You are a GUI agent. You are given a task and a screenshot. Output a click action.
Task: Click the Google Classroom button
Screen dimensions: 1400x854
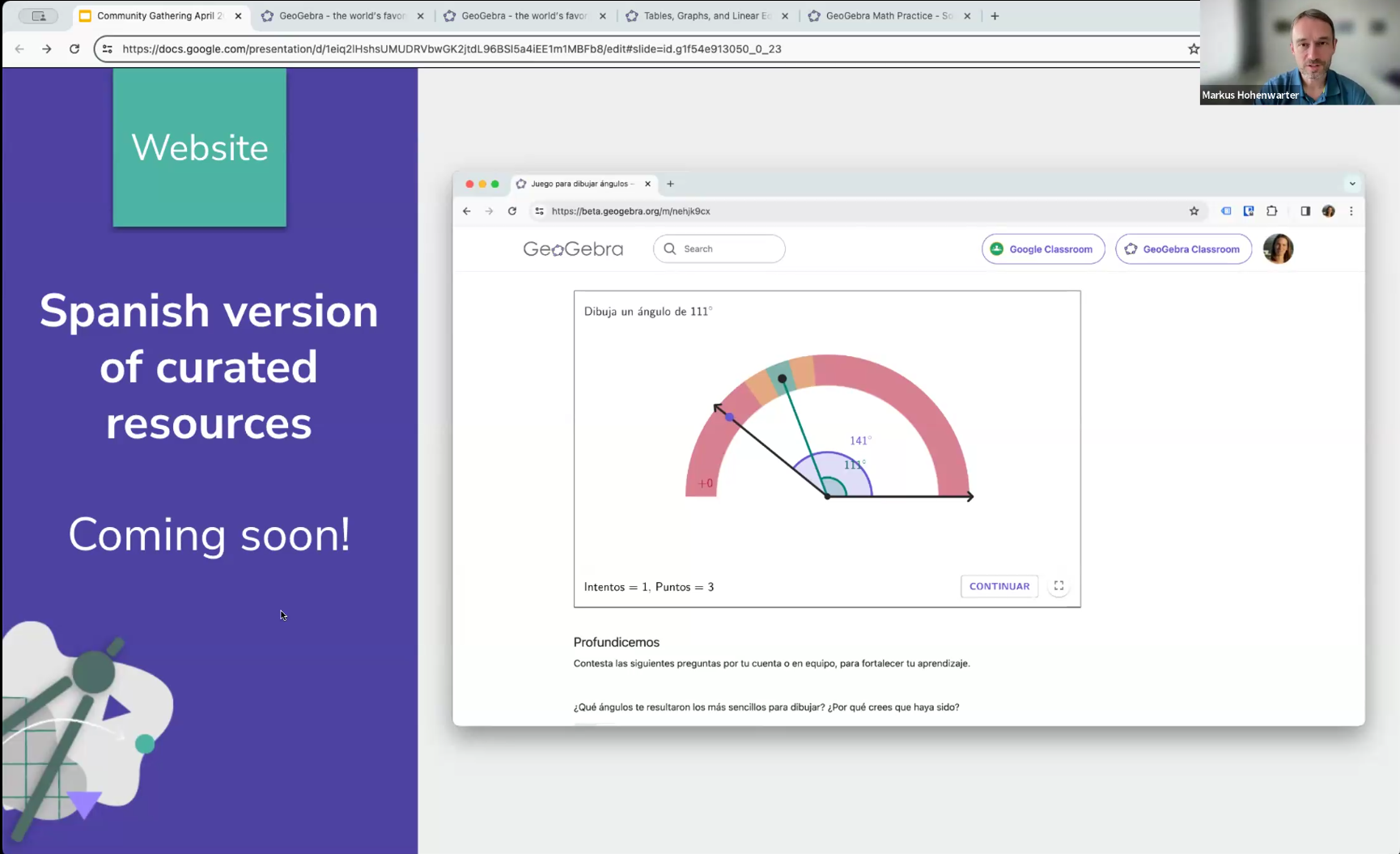click(1042, 249)
